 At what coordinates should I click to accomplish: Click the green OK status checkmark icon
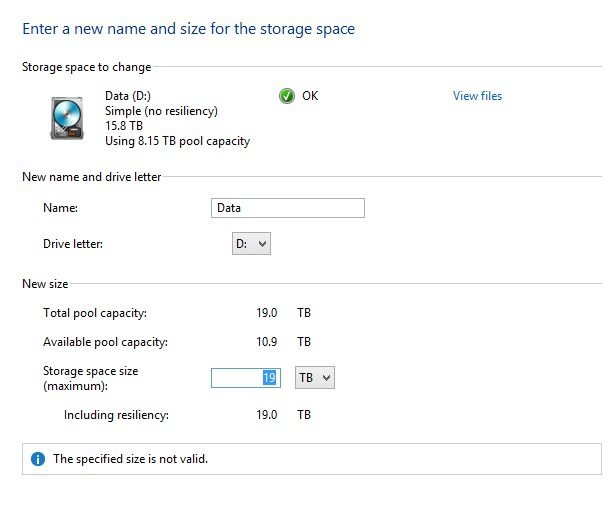coord(287,96)
